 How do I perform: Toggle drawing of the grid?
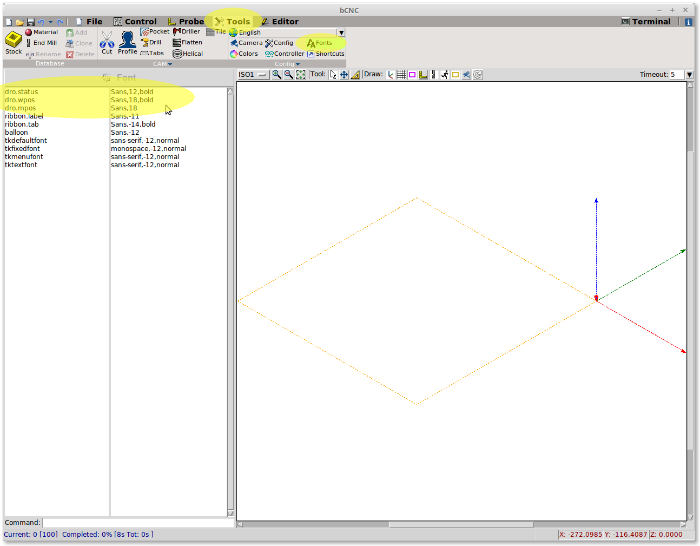pyautogui.click(x=401, y=75)
